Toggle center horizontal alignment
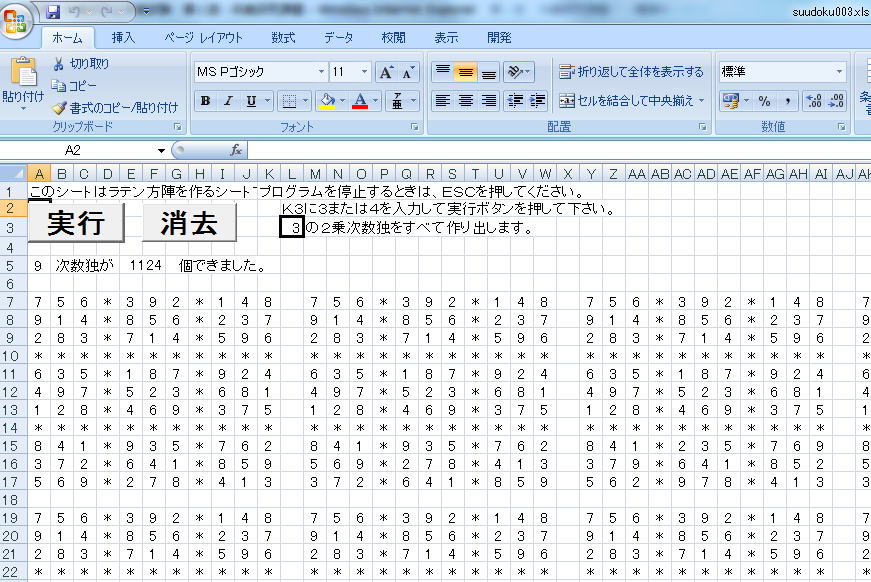Viewport: 871px width, 582px height. (x=465, y=101)
